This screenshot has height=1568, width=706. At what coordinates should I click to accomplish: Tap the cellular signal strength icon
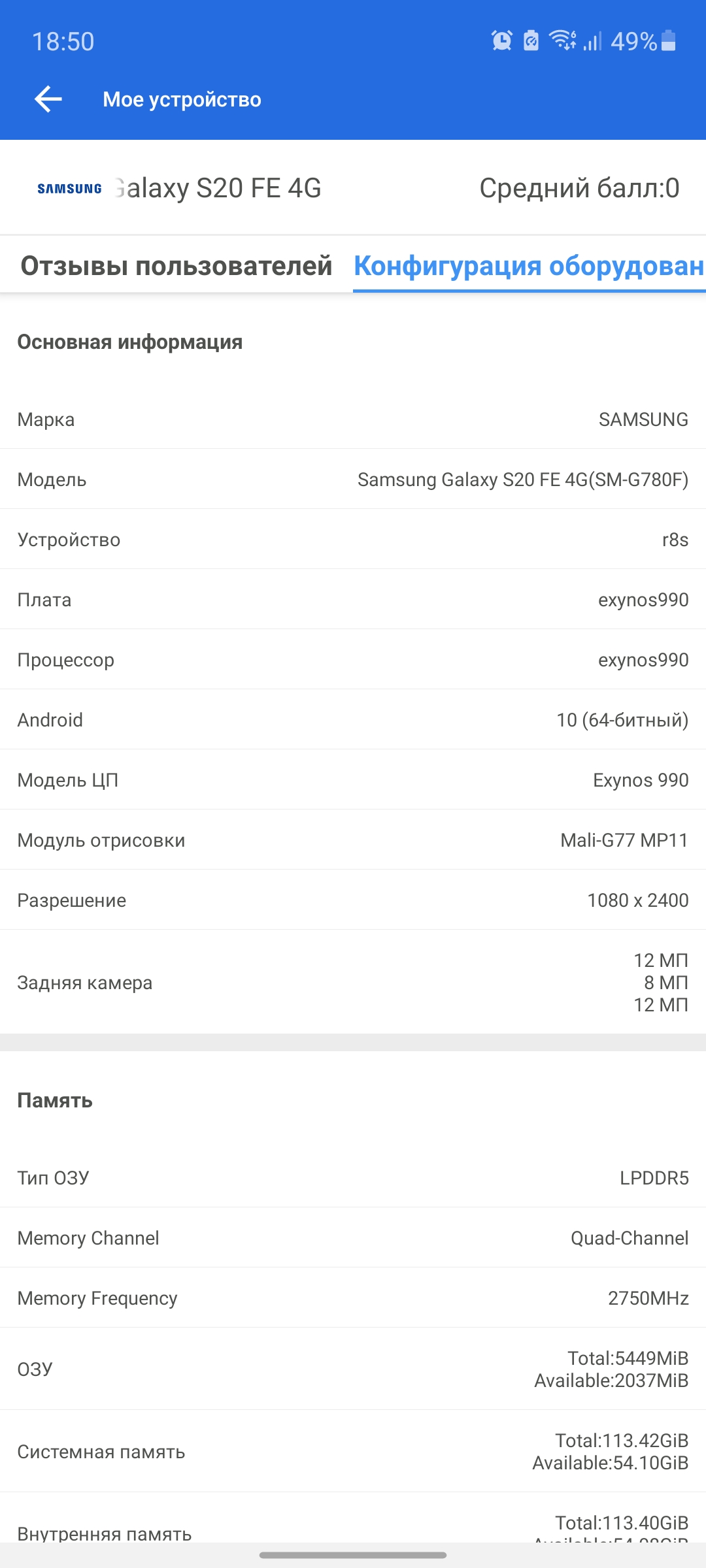(x=592, y=41)
